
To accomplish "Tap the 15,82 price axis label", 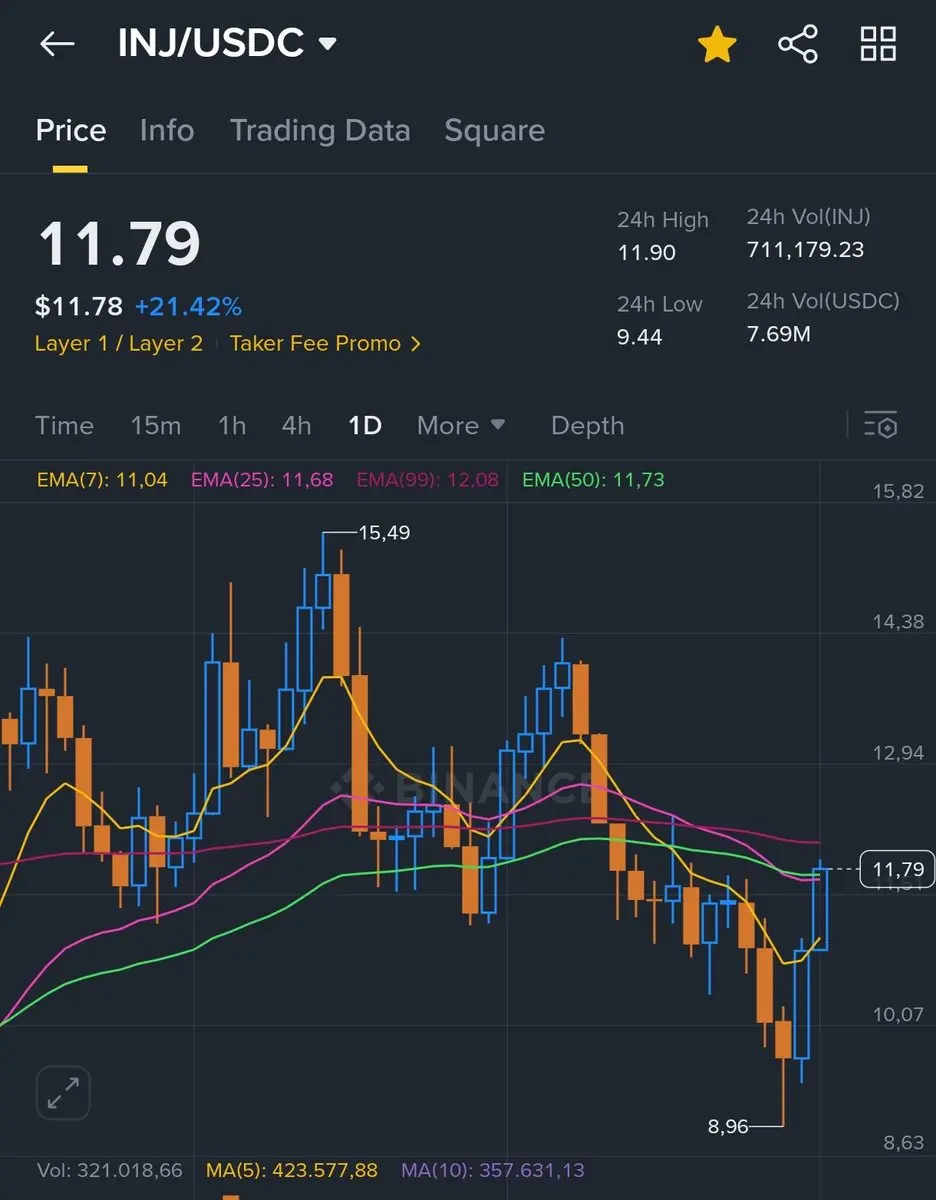I will pos(898,491).
